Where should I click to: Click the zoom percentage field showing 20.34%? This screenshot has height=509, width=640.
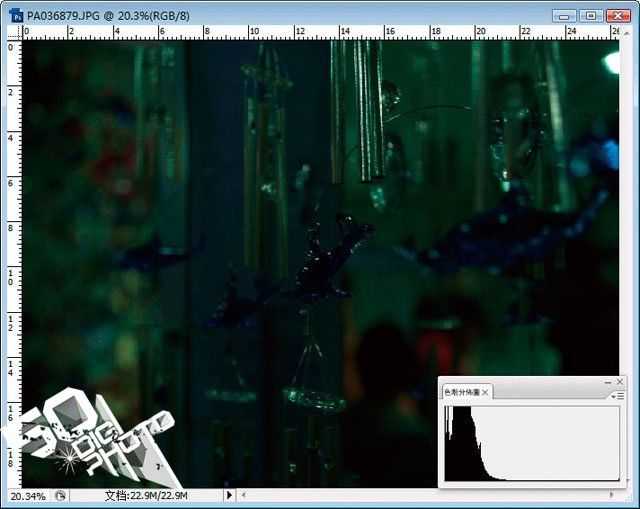coord(28,496)
